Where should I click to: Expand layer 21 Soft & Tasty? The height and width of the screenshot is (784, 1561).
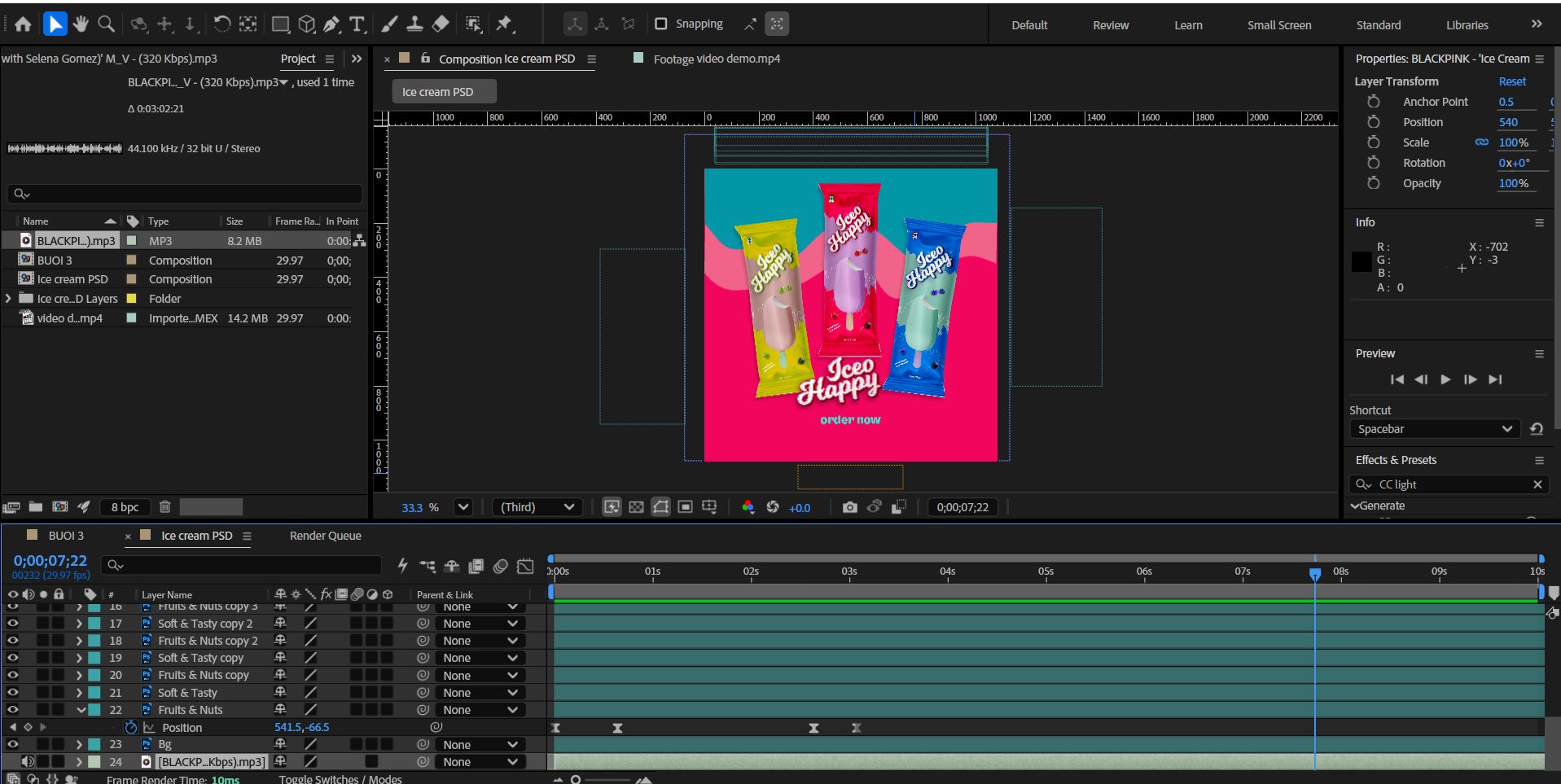79,693
